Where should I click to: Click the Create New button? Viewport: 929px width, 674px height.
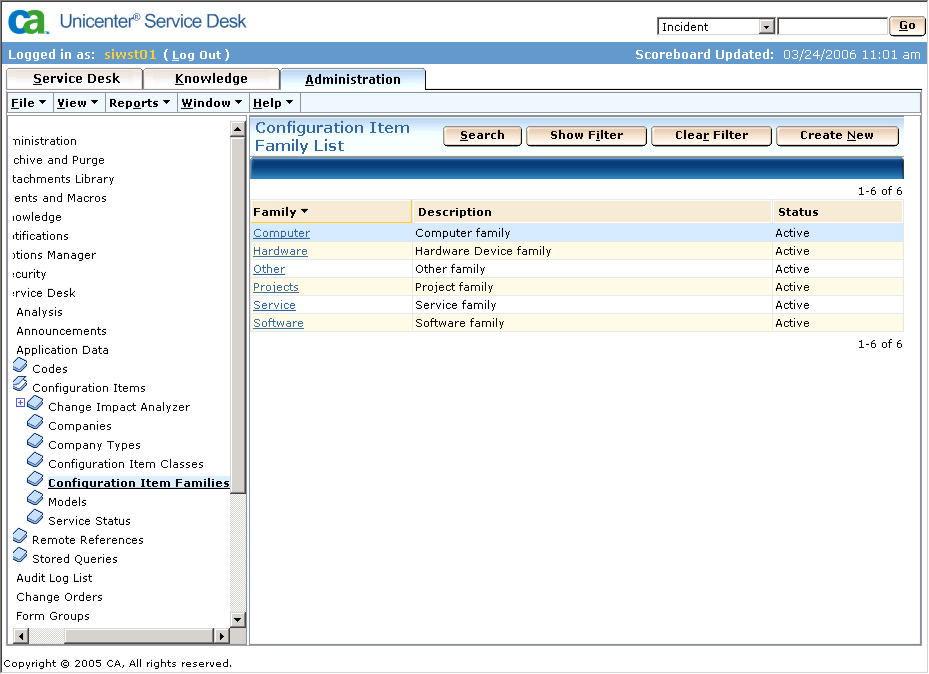coord(836,136)
